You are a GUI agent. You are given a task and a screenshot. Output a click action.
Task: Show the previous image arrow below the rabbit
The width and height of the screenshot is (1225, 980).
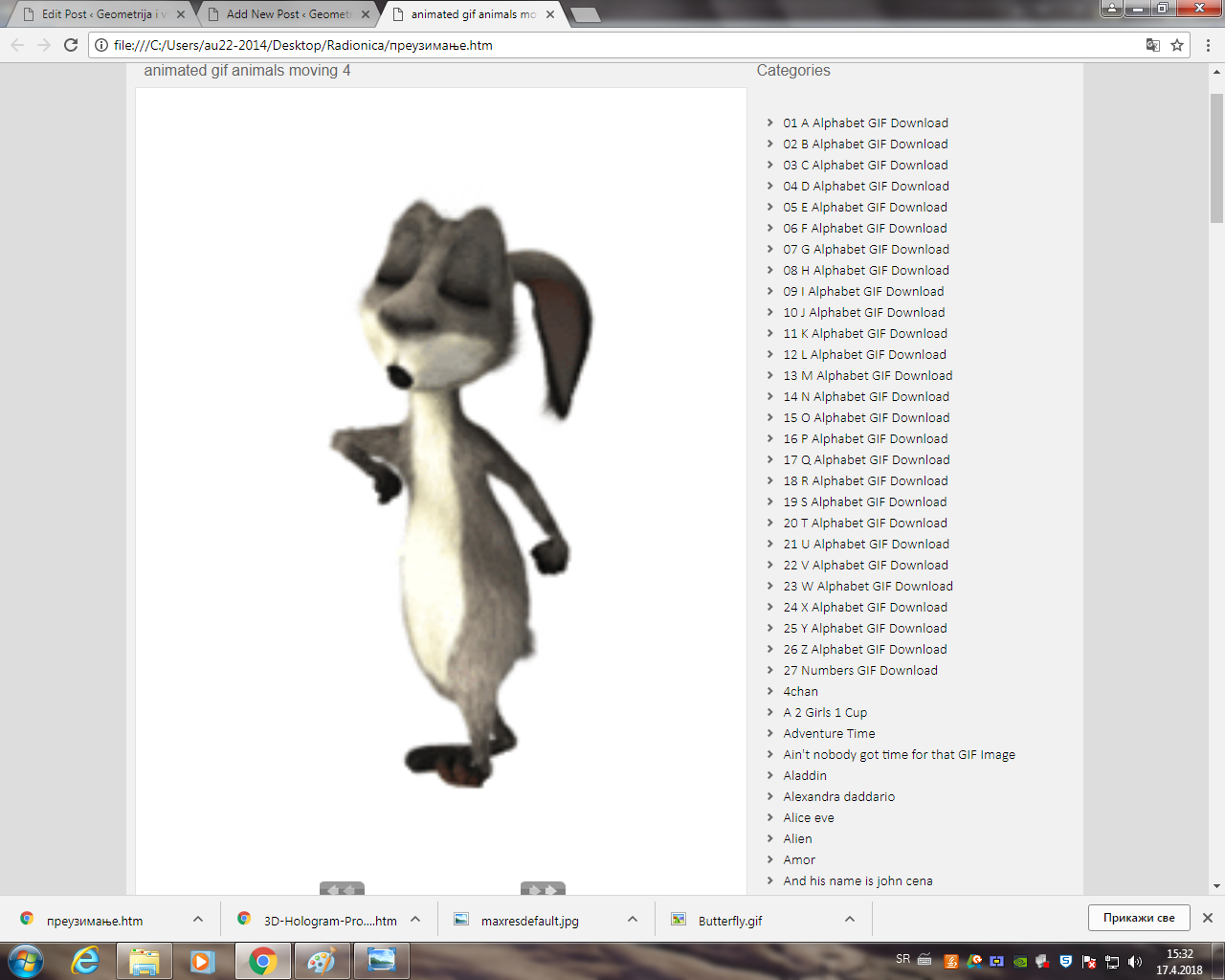342,889
